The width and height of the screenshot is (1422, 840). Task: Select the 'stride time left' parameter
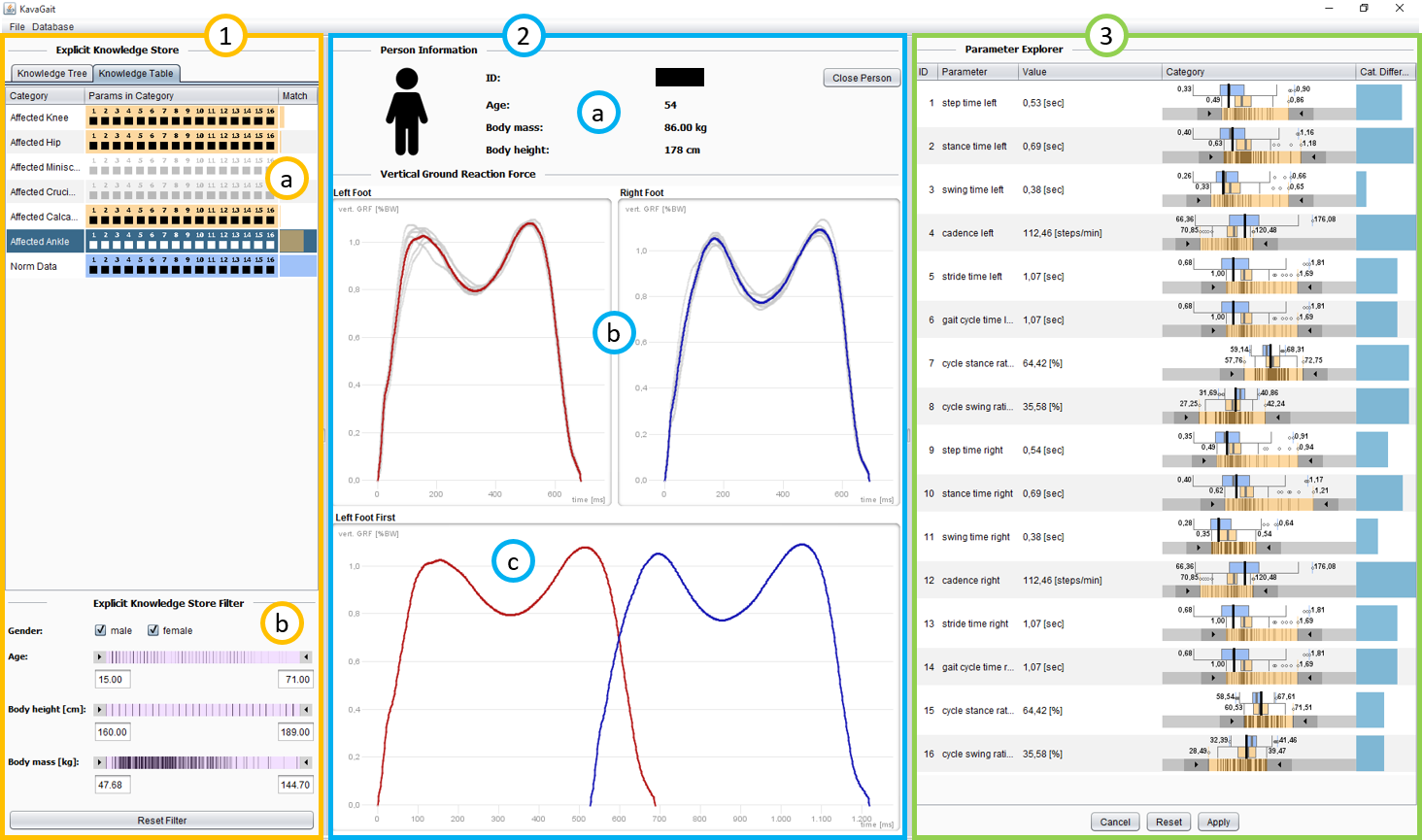click(x=1166, y=277)
